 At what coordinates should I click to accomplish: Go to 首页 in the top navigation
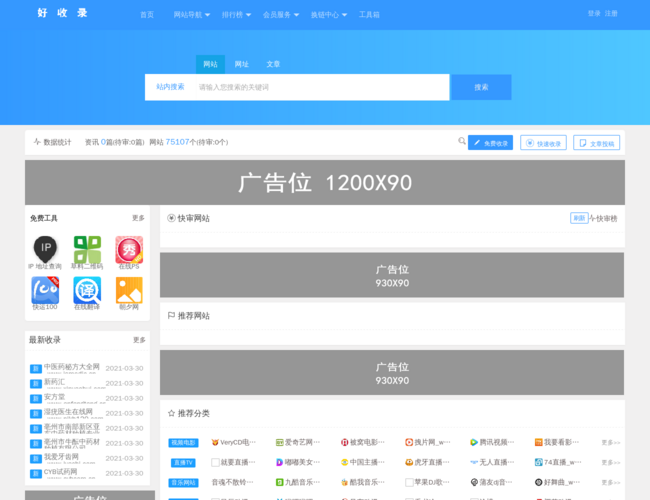pos(147,15)
